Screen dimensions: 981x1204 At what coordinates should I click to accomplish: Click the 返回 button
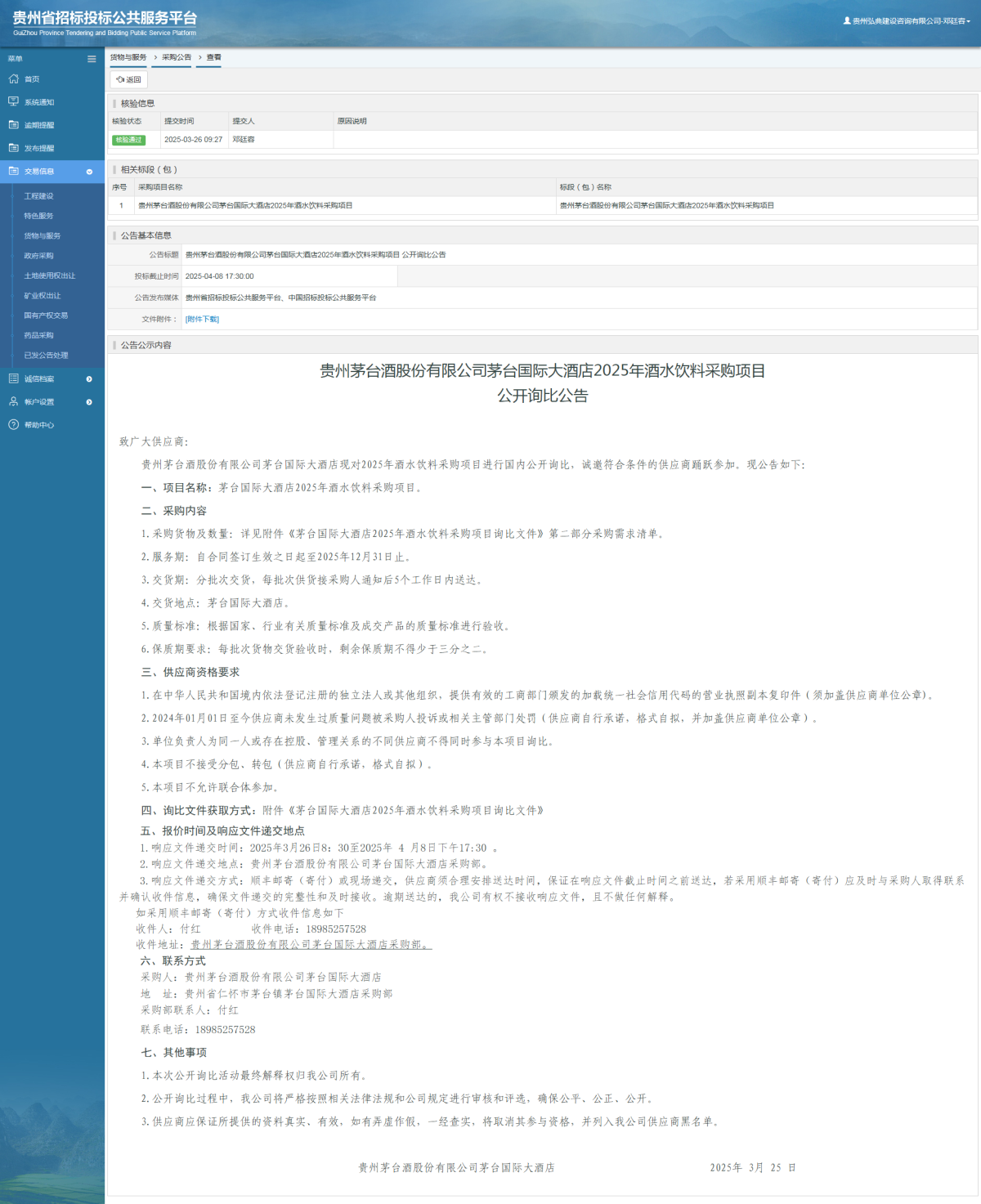click(x=128, y=80)
